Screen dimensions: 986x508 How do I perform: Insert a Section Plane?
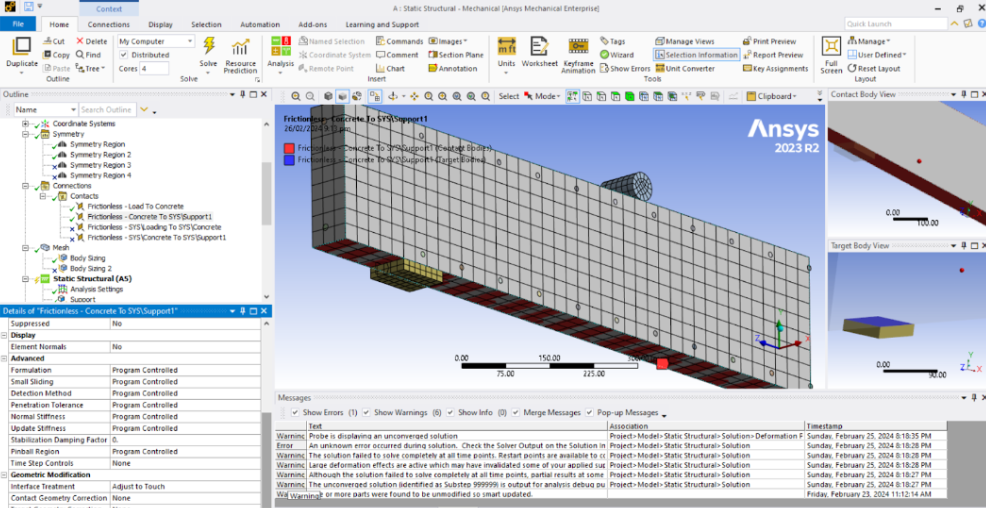[x=456, y=55]
